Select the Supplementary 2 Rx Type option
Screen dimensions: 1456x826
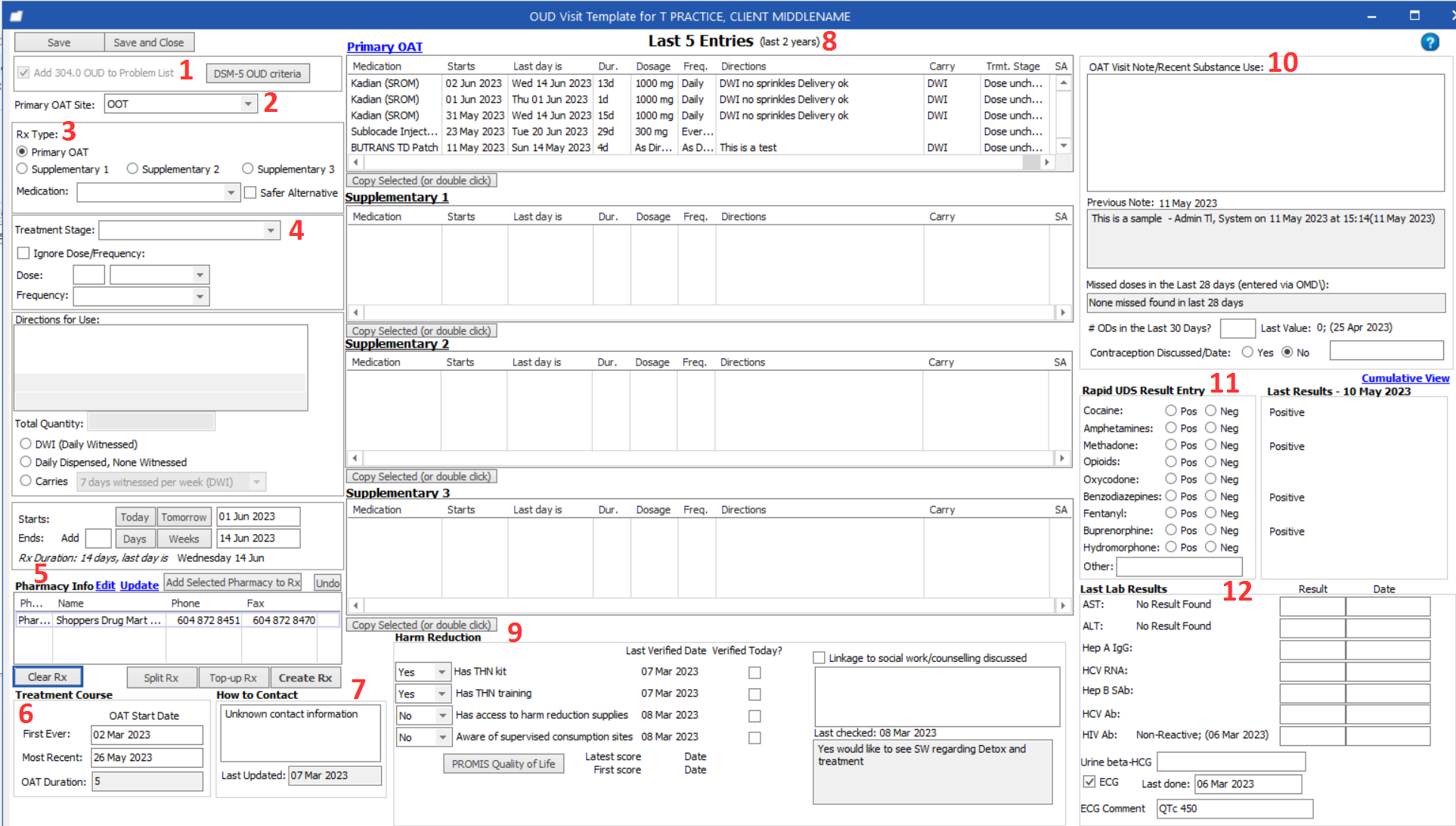click(x=132, y=169)
